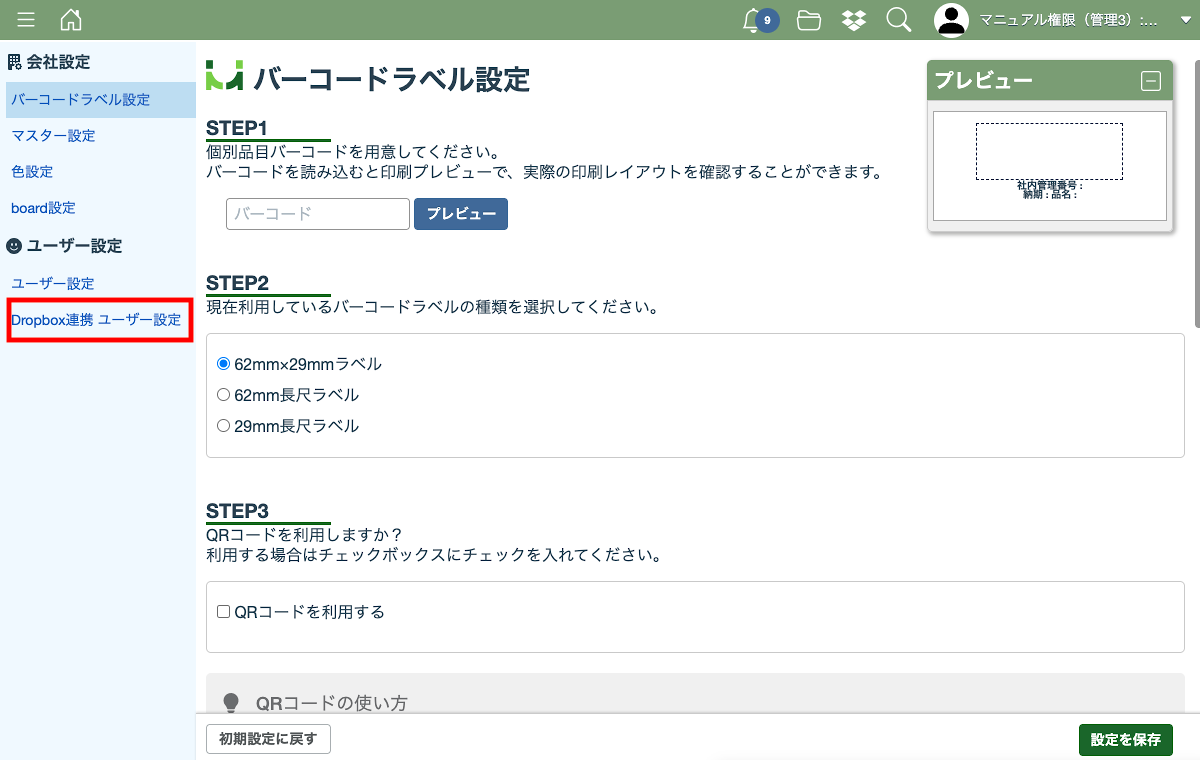Select 62mm長尺ラベル radio option
This screenshot has width=1200, height=760.
point(224,395)
